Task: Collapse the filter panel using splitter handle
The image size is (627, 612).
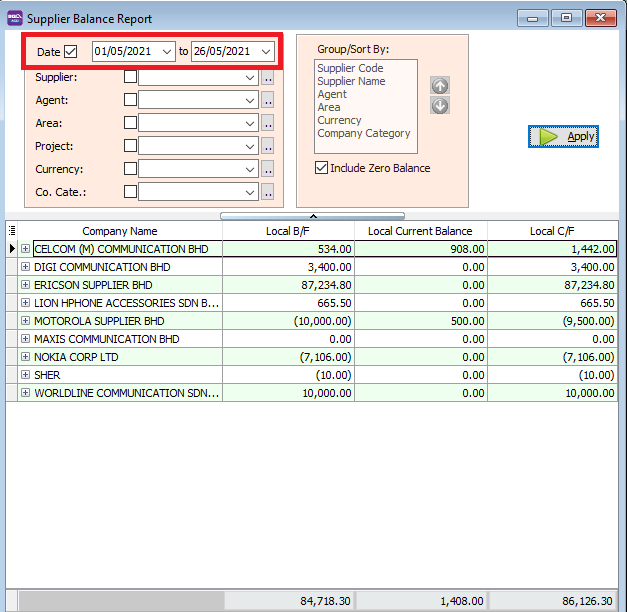Action: 312,215
